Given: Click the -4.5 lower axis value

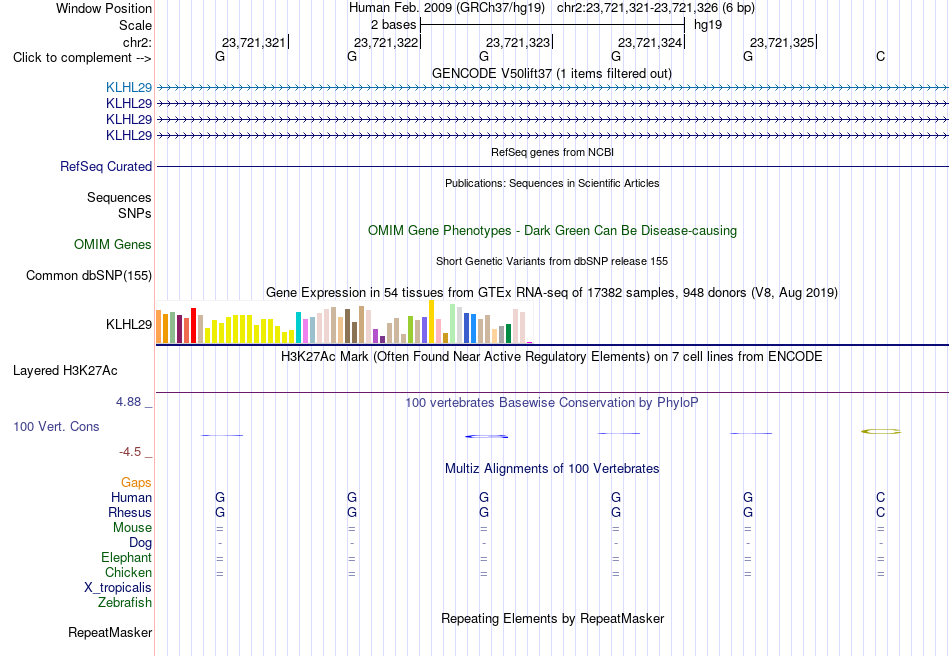Looking at the screenshot, I should (130, 452).
